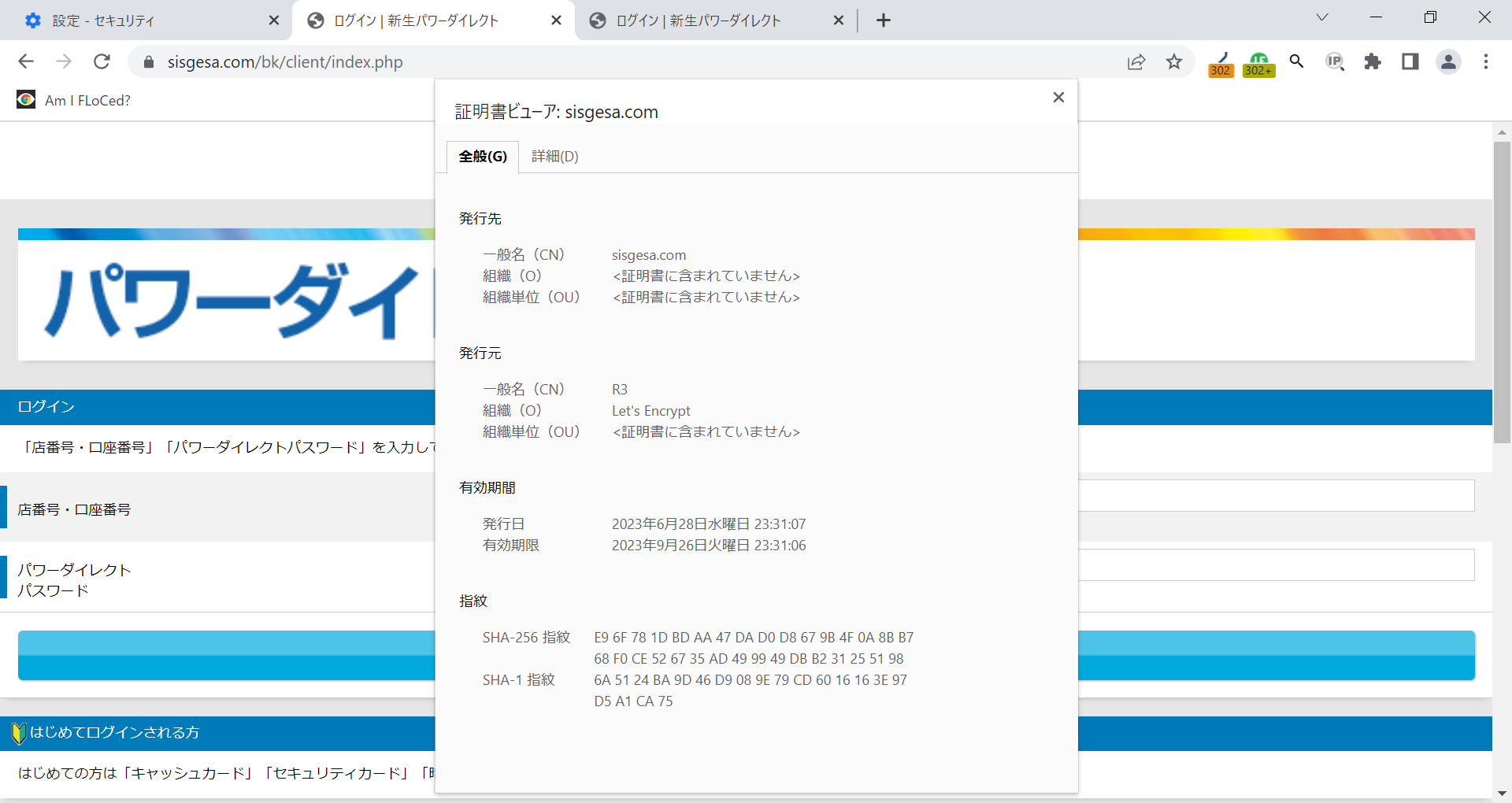Click the issue date 2023年6月28日 value

point(709,524)
